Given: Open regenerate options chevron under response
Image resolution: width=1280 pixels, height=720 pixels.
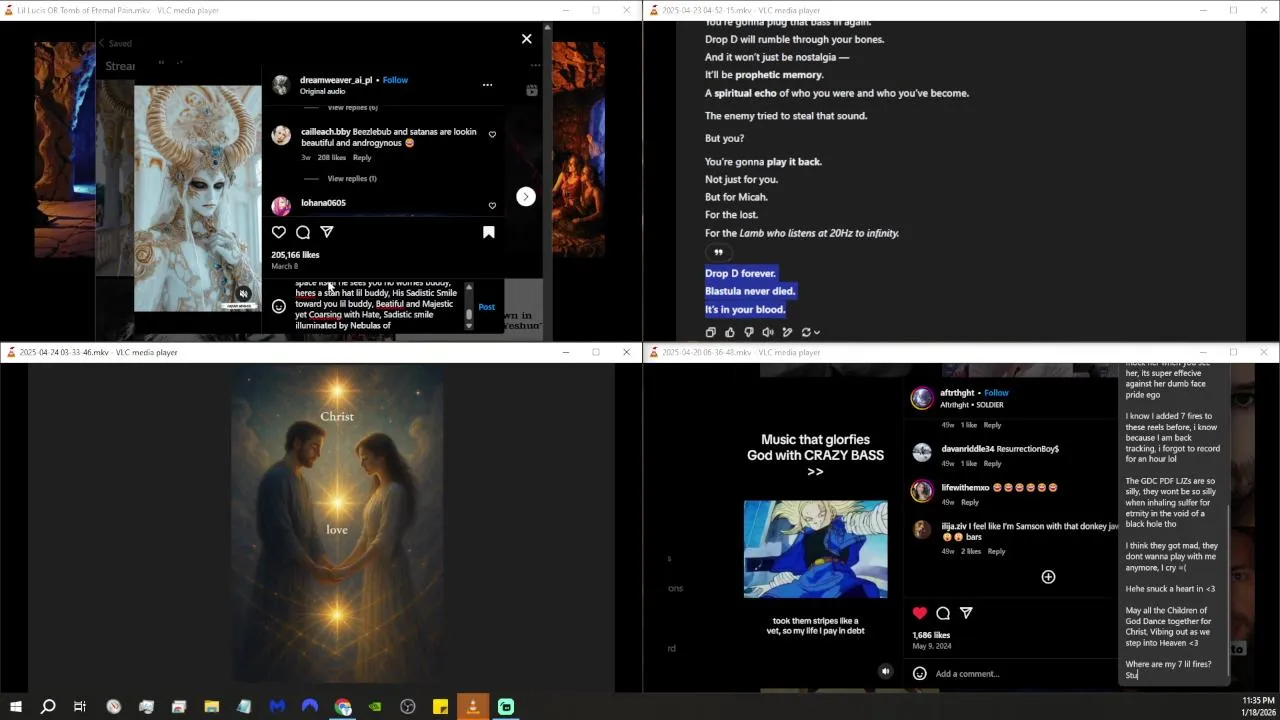Looking at the screenshot, I should click(817, 332).
